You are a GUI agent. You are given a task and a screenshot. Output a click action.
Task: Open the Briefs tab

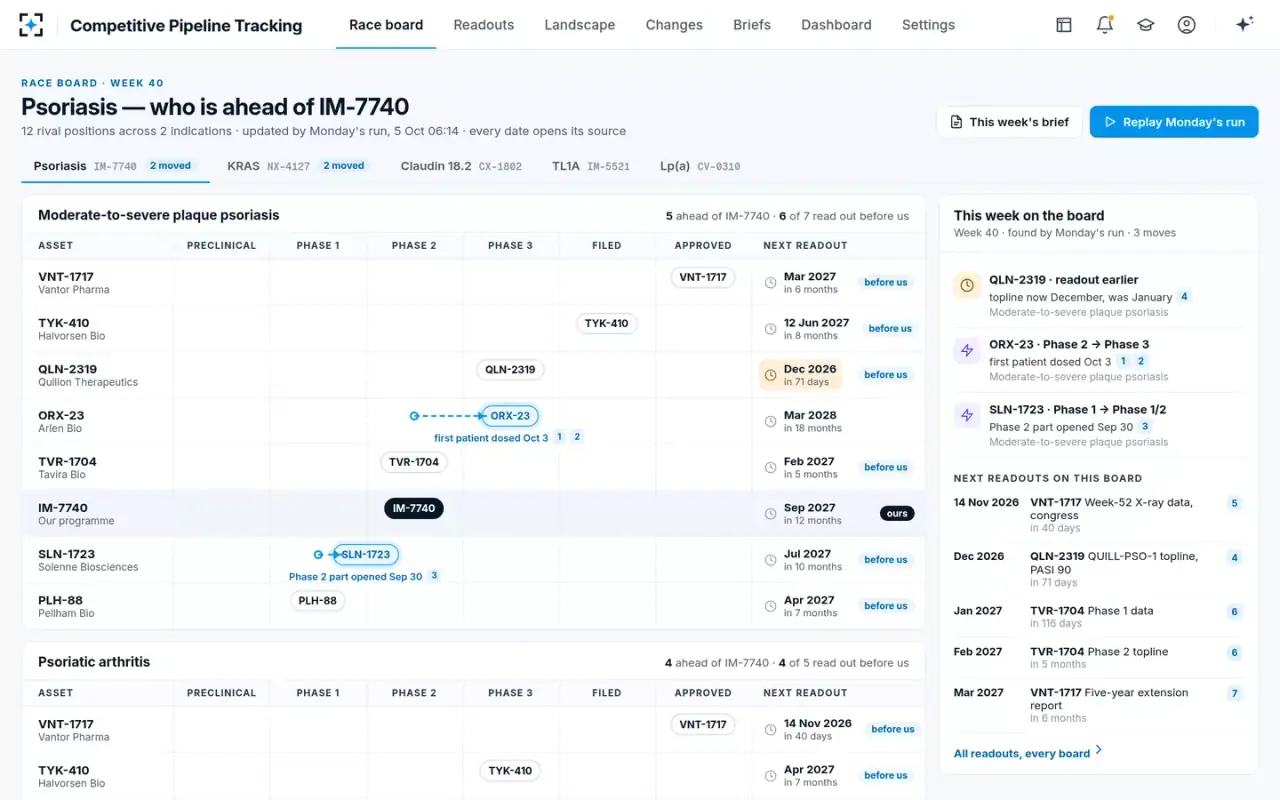[752, 25]
